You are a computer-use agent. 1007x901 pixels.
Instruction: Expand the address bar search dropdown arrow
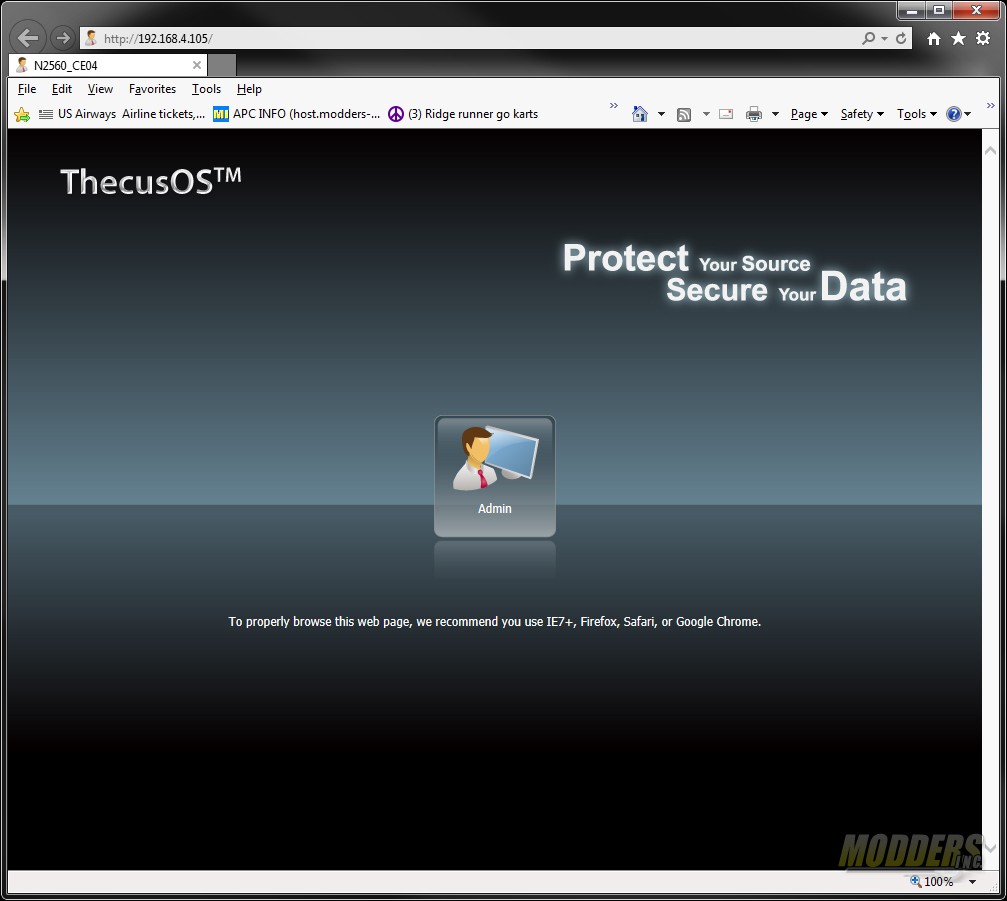884,39
